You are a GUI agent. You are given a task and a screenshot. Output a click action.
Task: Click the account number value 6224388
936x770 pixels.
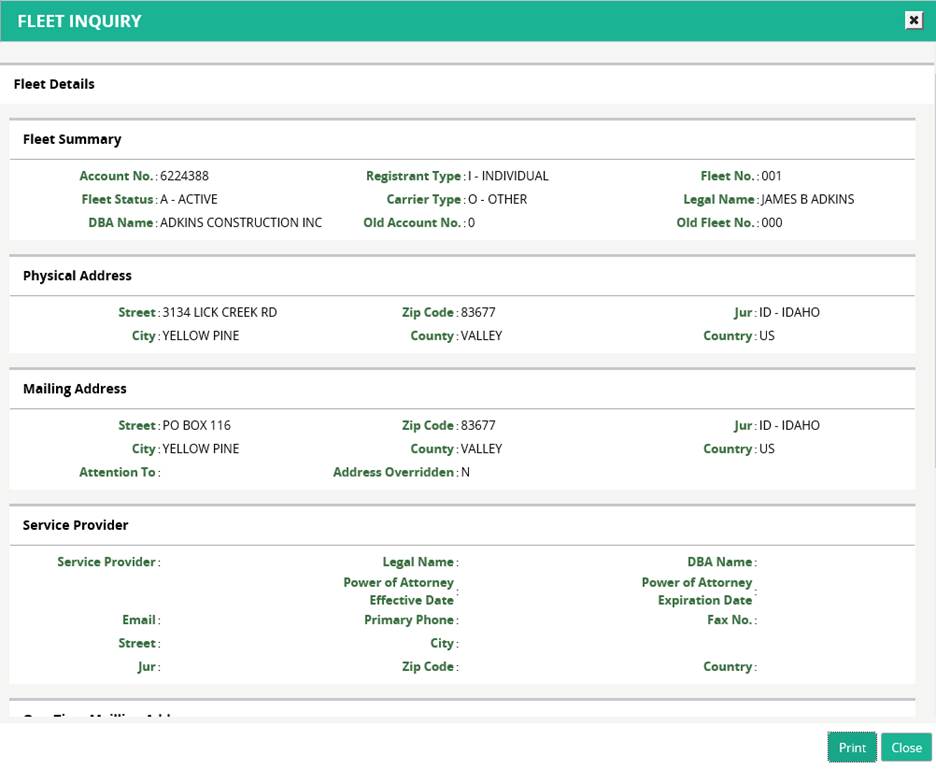click(184, 176)
